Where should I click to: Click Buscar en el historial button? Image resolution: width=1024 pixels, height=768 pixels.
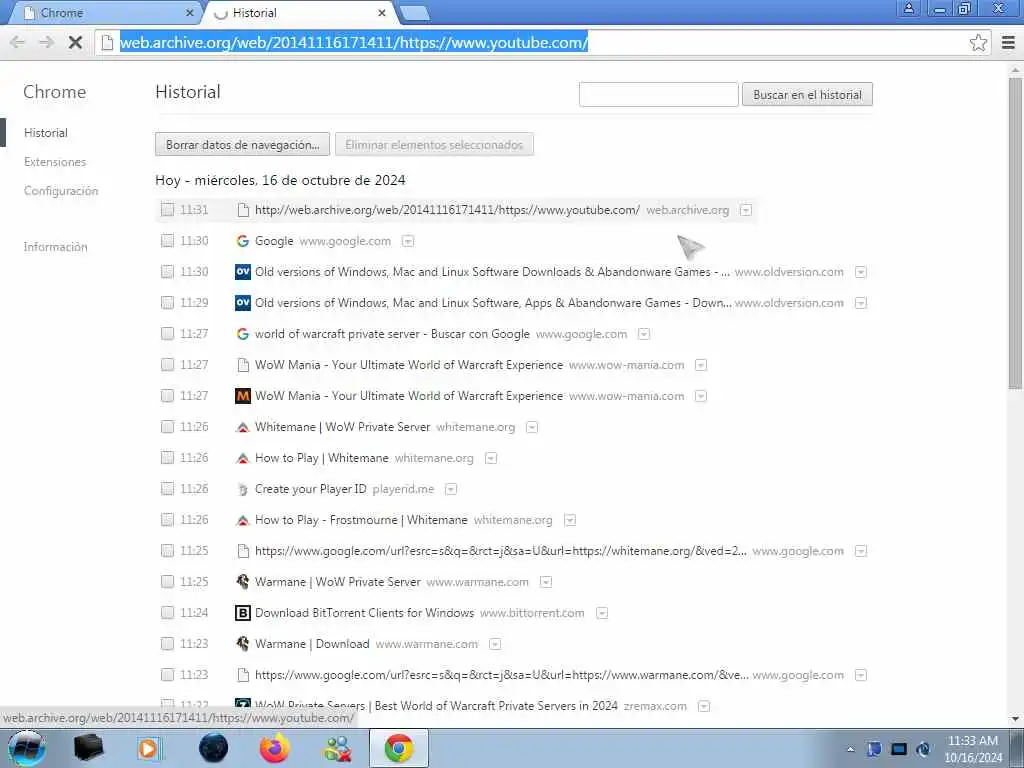coord(807,95)
